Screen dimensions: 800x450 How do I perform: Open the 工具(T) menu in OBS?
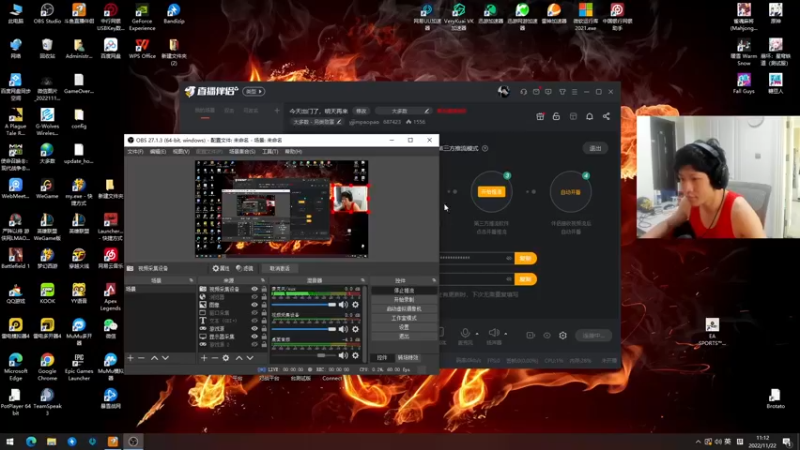coord(270,152)
